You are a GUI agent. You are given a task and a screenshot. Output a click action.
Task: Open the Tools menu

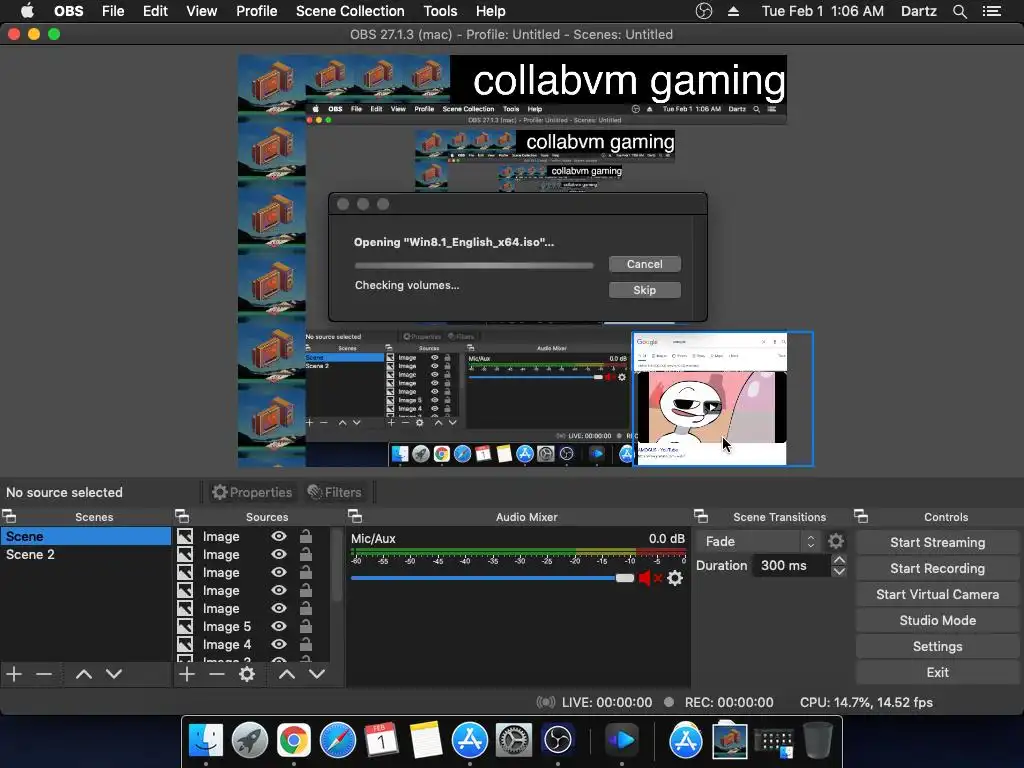tap(440, 11)
